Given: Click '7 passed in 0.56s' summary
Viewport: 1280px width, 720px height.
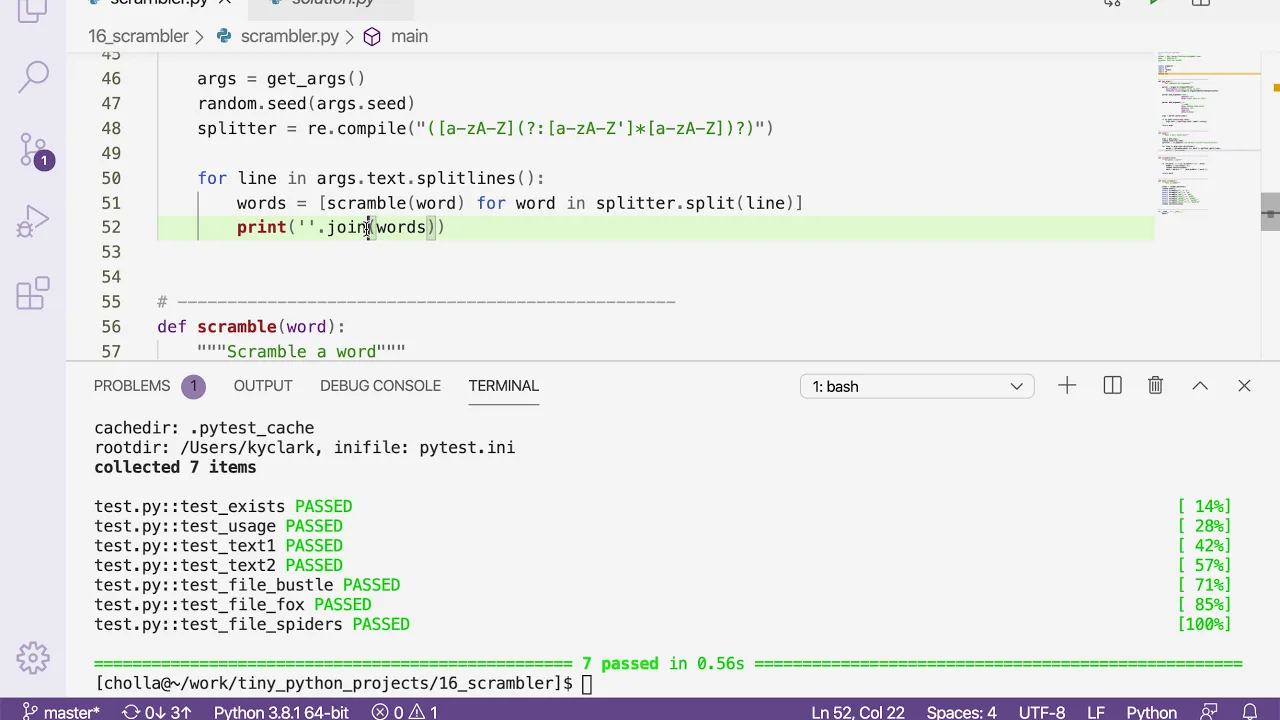Looking at the screenshot, I should tap(663, 664).
